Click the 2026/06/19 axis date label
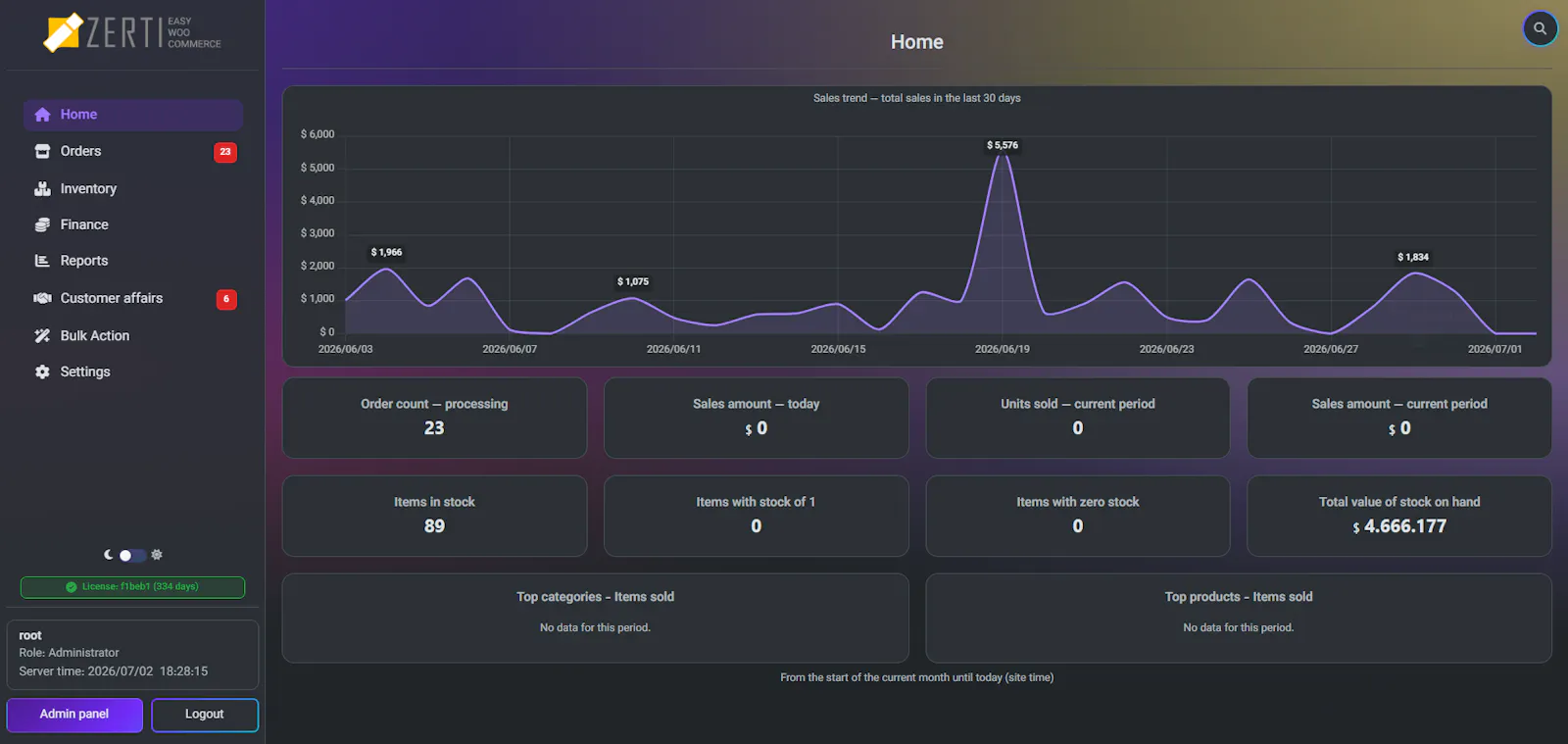1568x744 pixels. [x=1003, y=349]
